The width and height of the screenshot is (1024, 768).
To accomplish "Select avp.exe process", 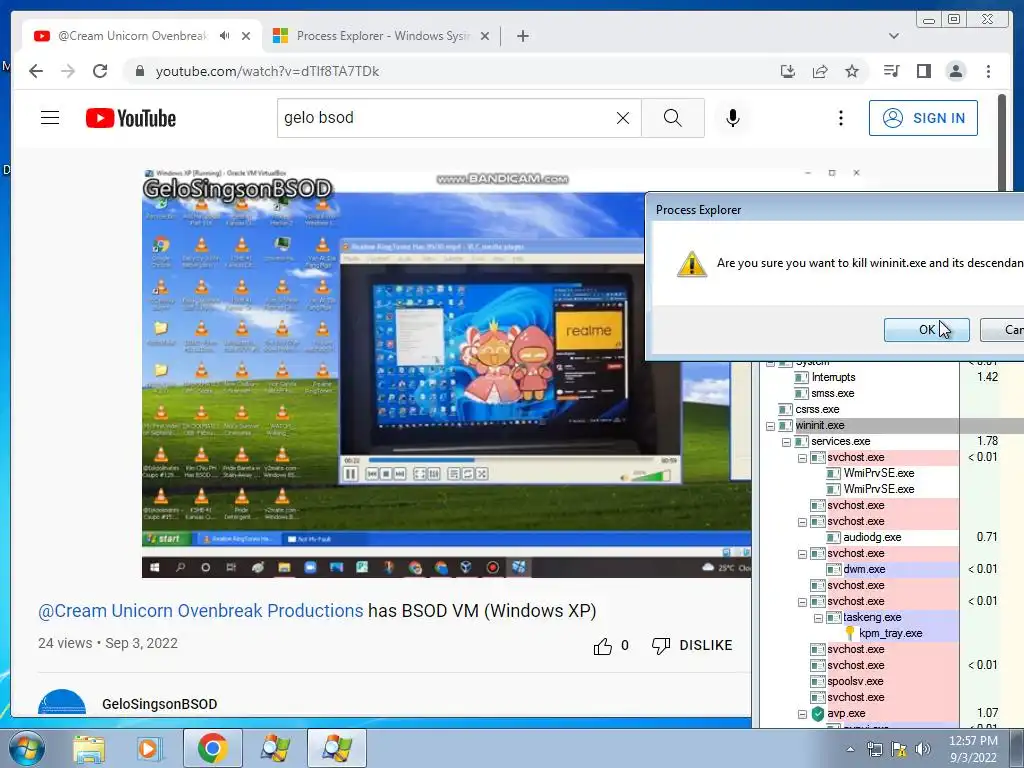I will (846, 713).
